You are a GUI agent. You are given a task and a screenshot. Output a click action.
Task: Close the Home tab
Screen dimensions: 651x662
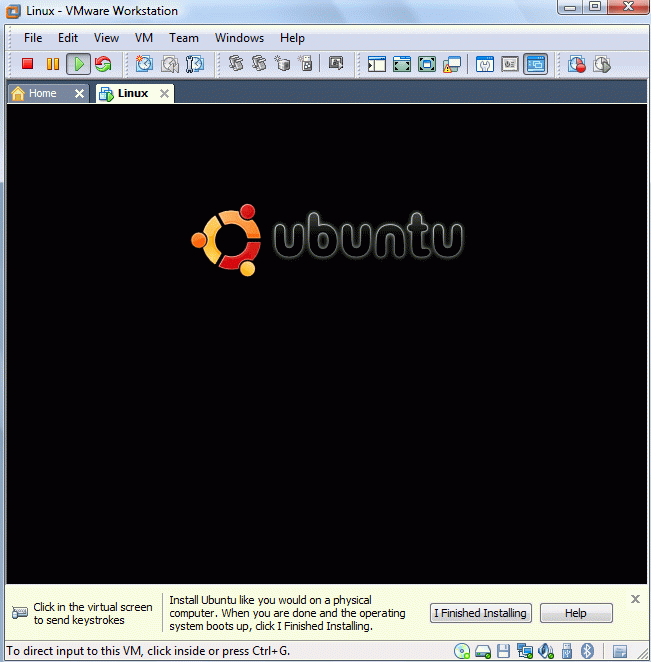pyautogui.click(x=79, y=94)
